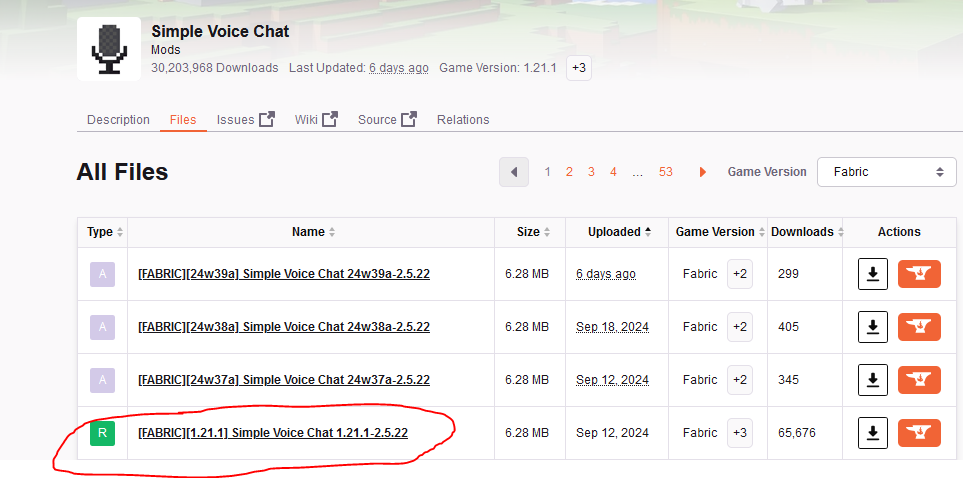Screen dimensions: 963x478
Task: Open Issues external link tab
Action: click(x=246, y=119)
